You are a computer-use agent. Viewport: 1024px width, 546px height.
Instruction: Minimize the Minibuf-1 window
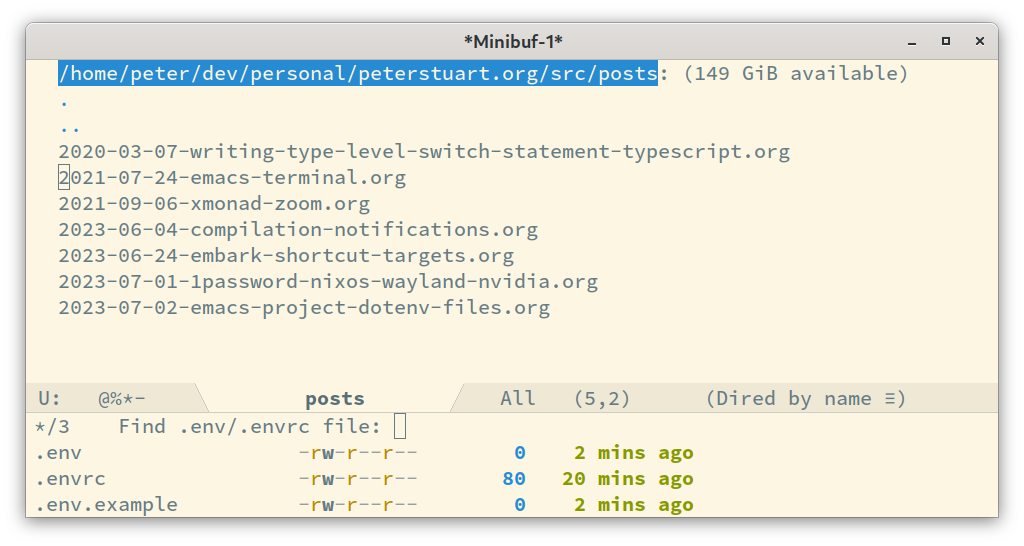912,42
